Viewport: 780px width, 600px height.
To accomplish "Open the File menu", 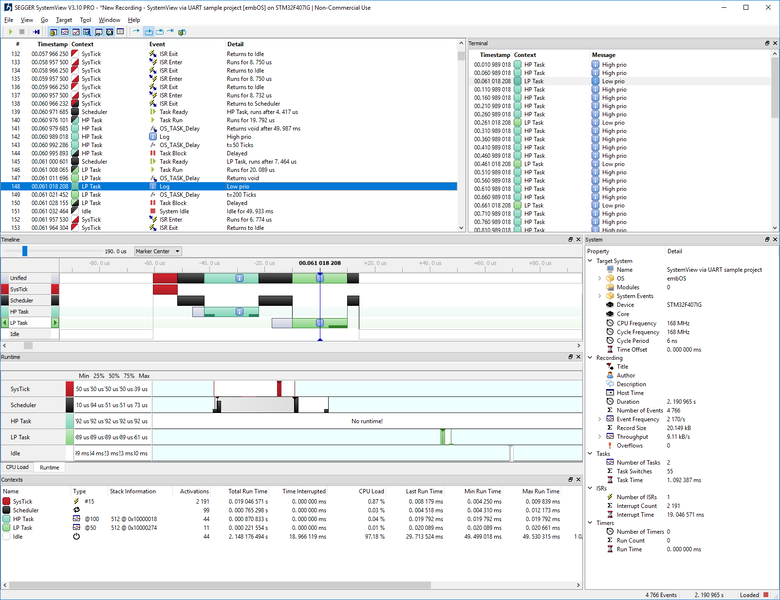I will (x=8, y=20).
